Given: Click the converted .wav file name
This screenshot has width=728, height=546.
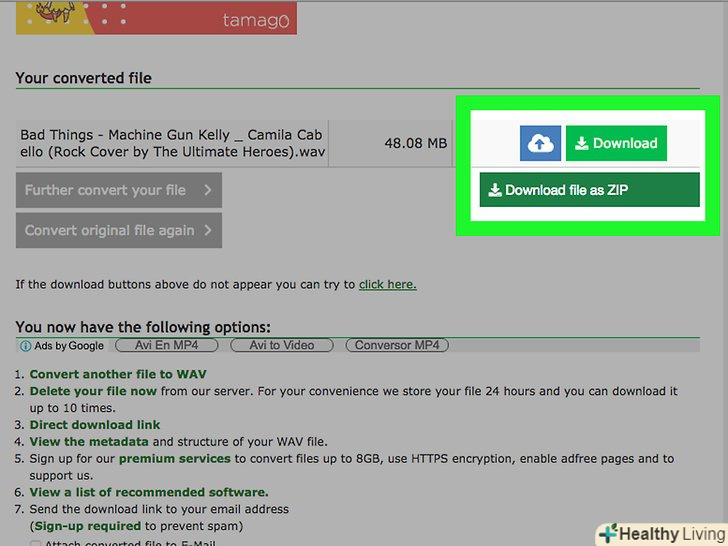Looking at the screenshot, I should pos(172,143).
